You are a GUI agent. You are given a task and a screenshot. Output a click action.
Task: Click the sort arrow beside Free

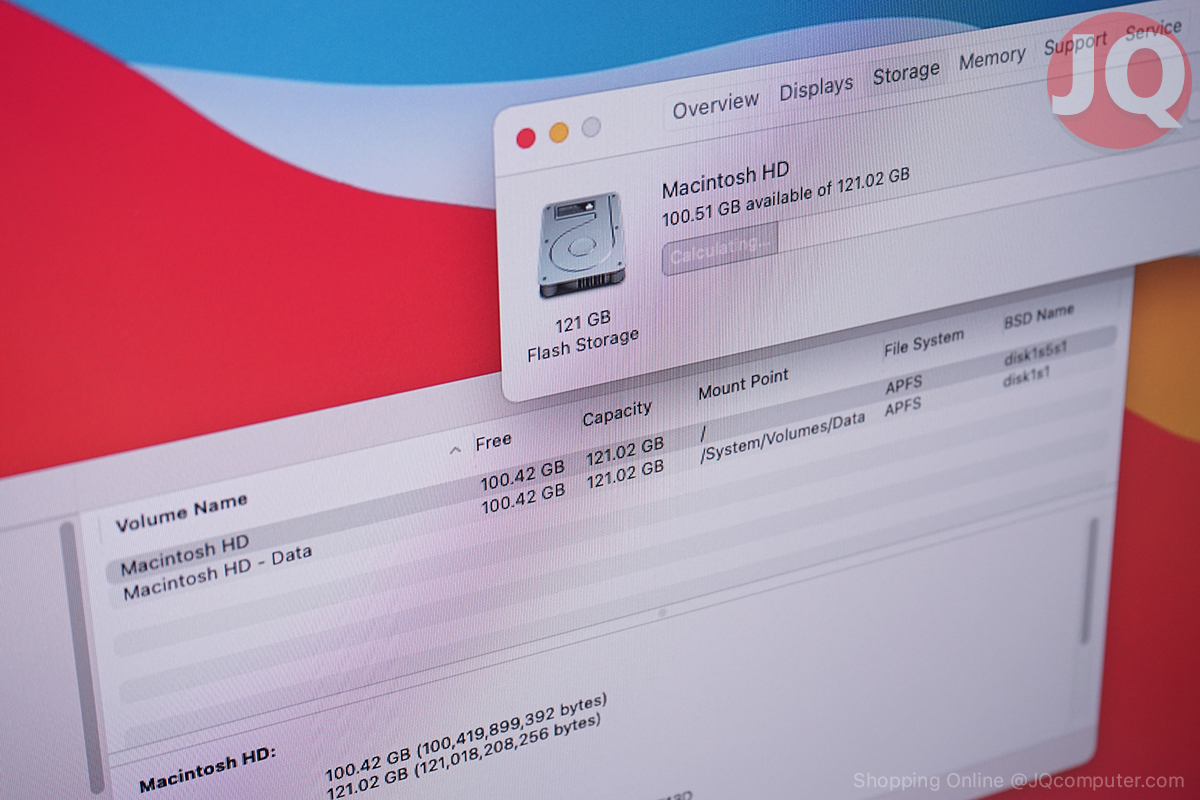coord(456,450)
